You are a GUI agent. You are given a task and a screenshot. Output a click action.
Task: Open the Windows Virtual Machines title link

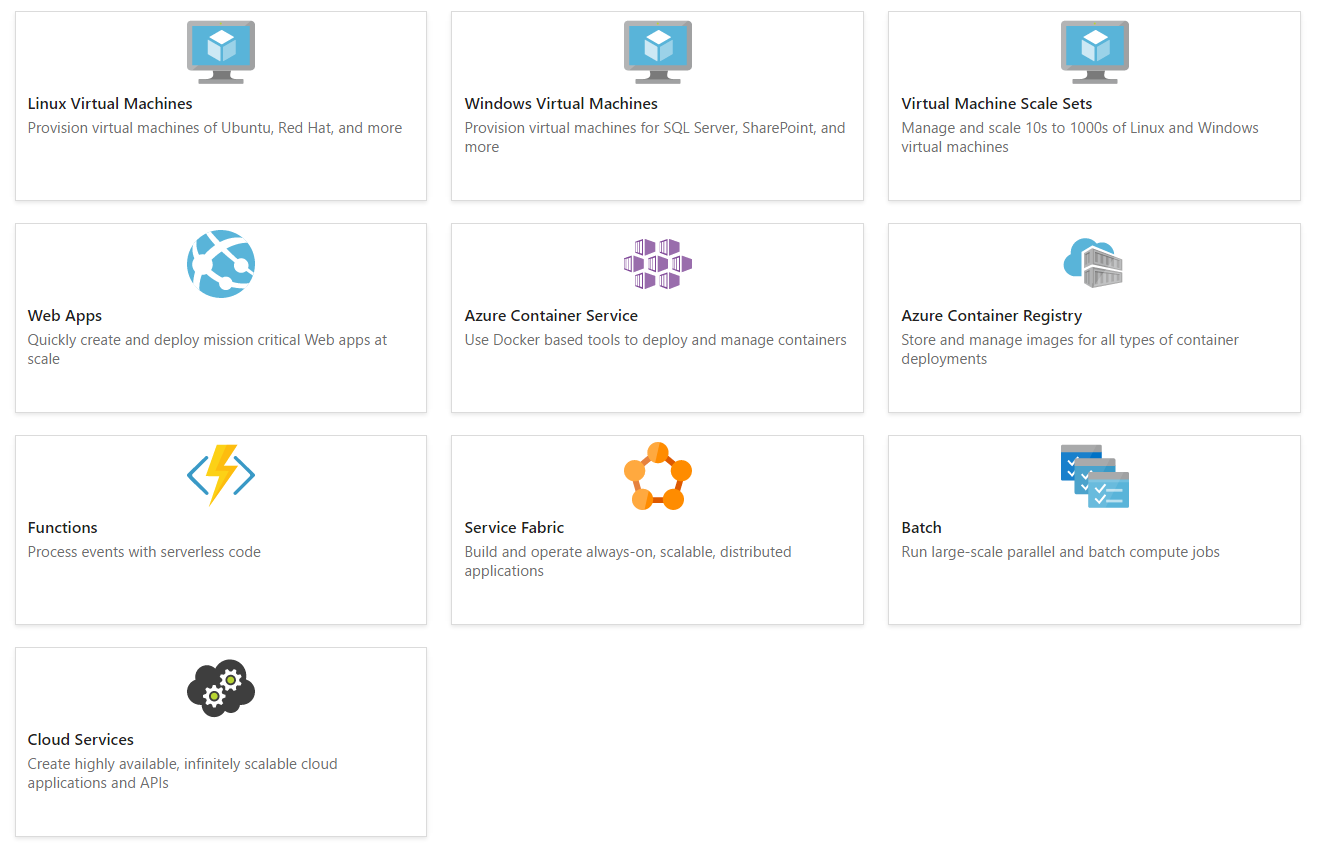click(561, 104)
